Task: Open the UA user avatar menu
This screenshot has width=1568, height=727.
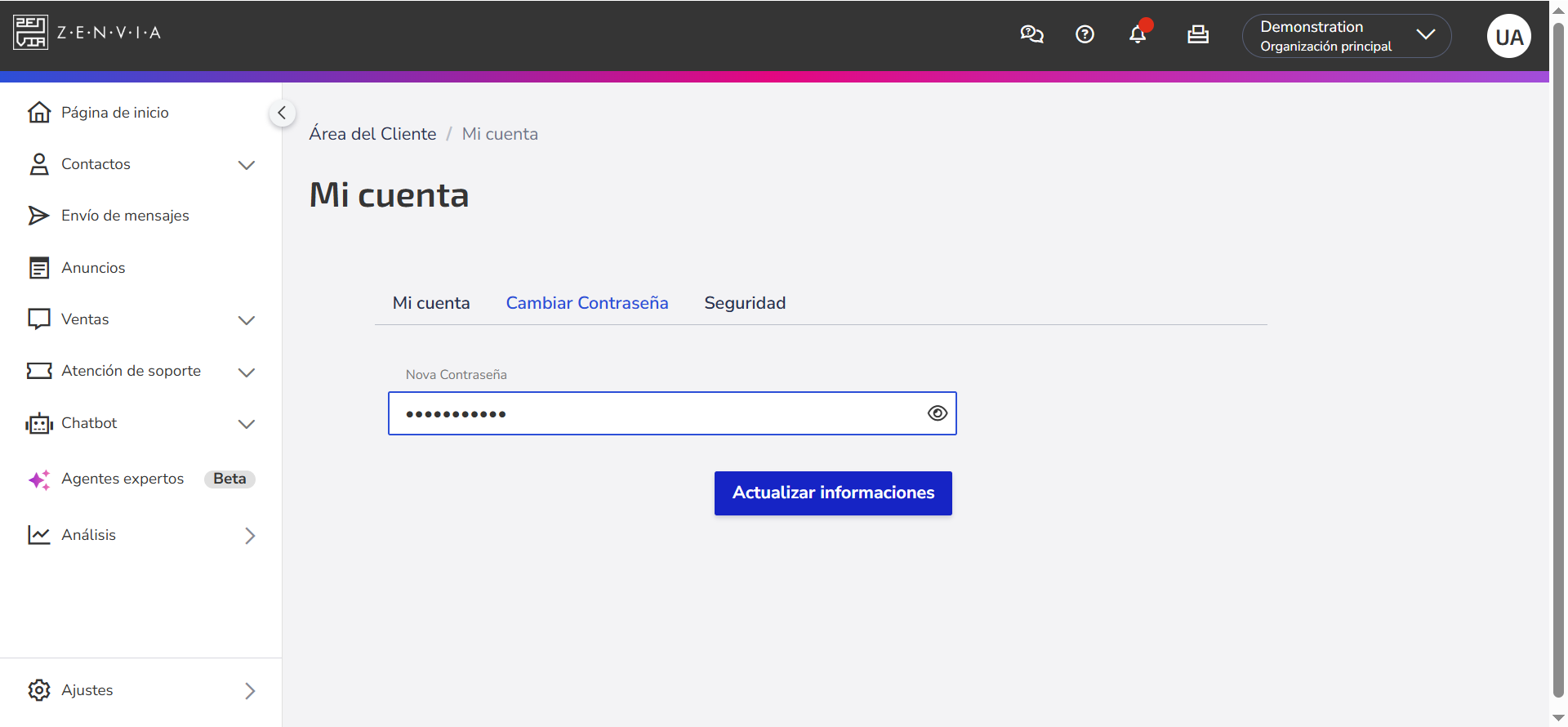Action: (1508, 36)
